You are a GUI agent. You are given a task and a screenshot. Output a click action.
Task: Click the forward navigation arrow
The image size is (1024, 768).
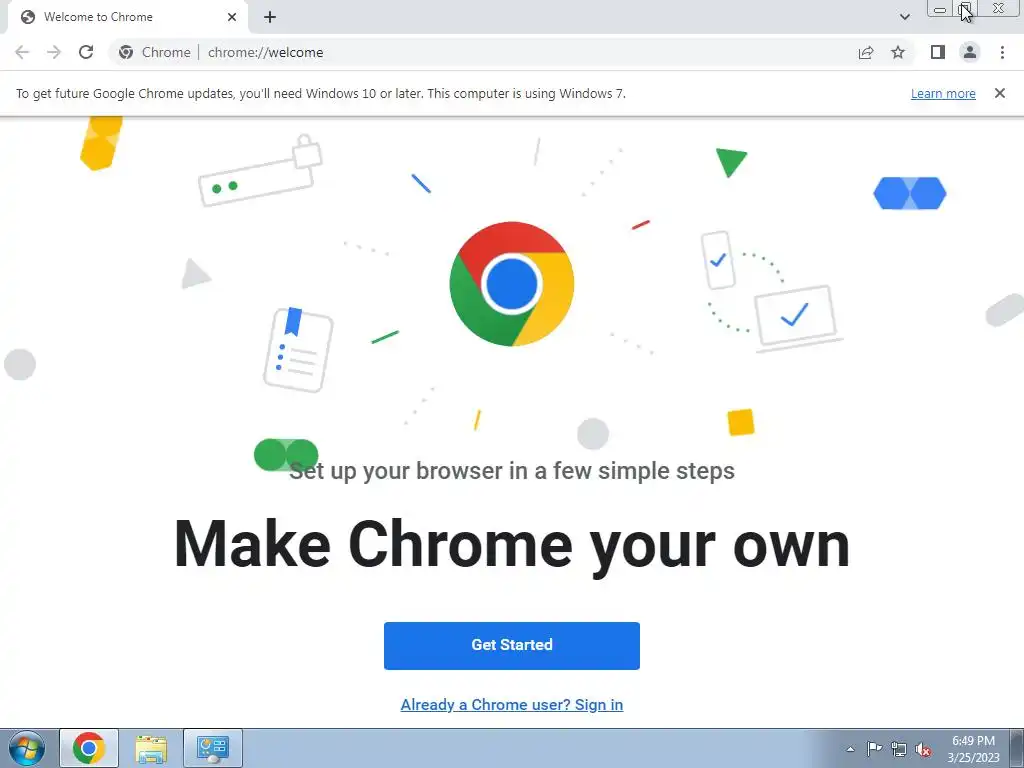(x=54, y=52)
